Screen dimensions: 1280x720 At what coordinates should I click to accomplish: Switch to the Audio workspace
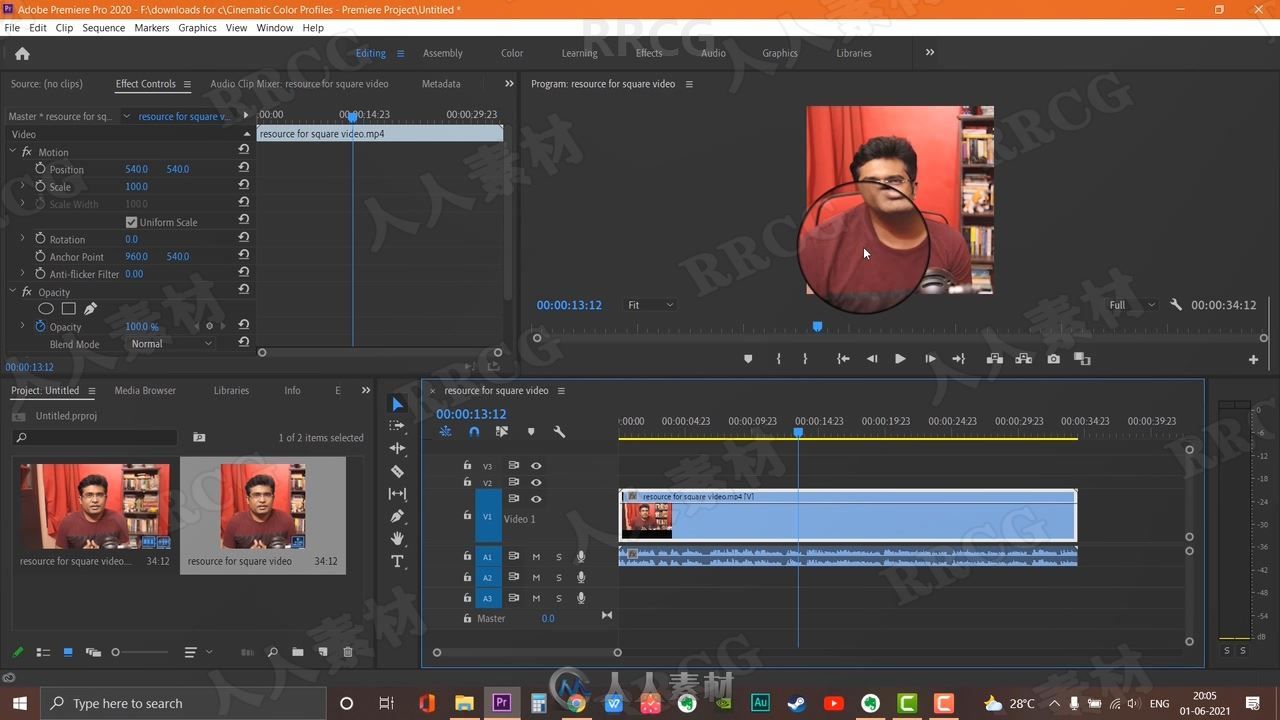tap(713, 53)
